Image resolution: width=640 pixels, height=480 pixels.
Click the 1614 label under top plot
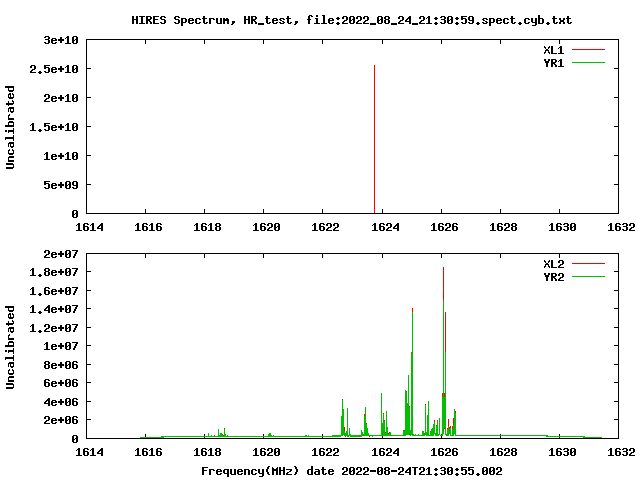point(89,227)
